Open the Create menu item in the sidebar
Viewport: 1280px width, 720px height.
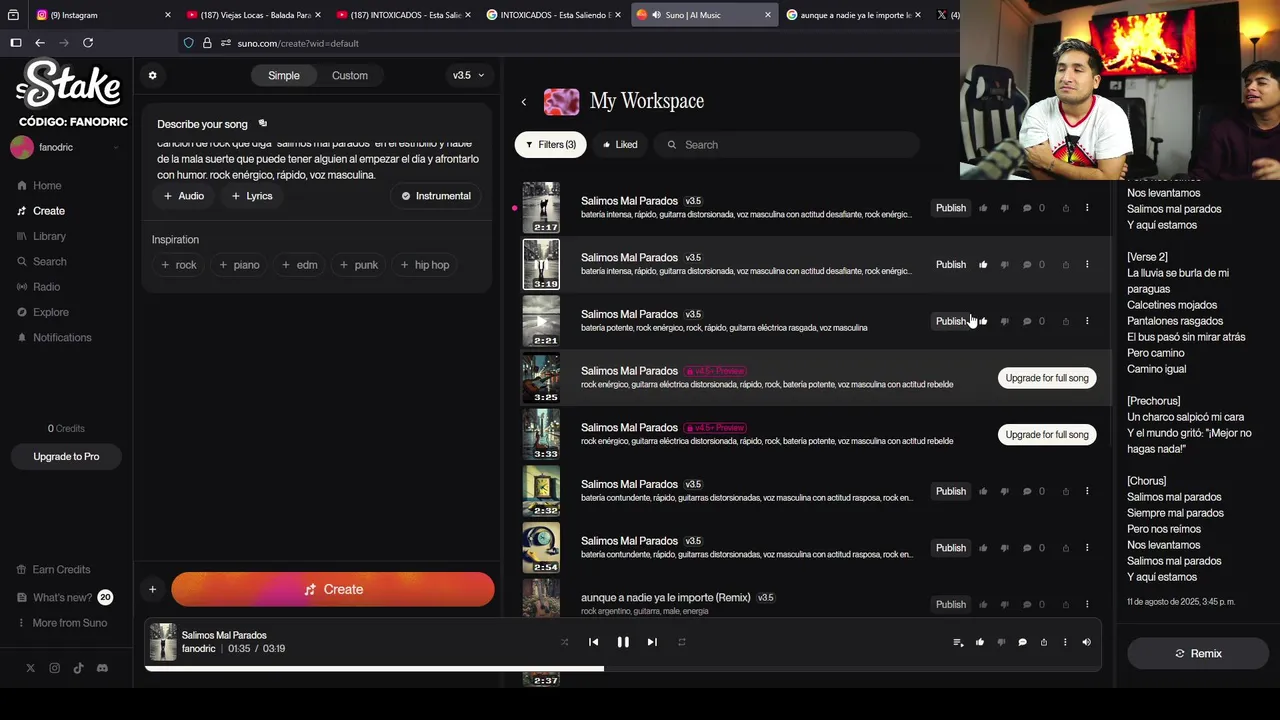click(x=41, y=211)
